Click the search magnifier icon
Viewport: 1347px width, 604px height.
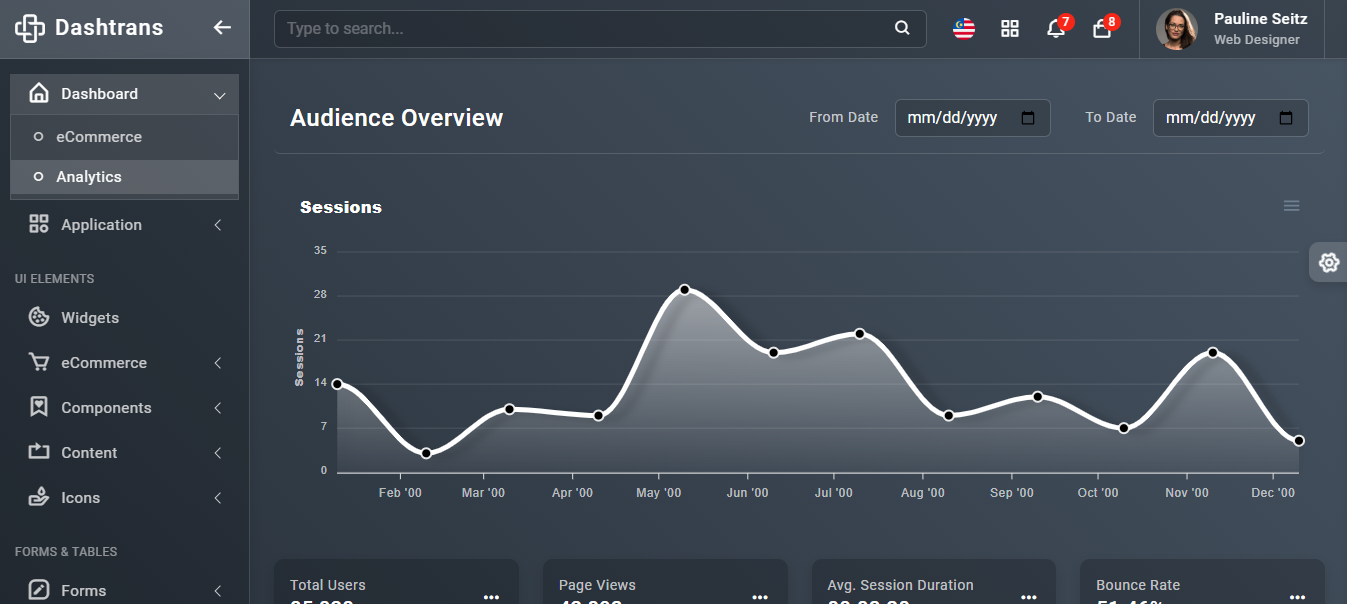(x=902, y=28)
